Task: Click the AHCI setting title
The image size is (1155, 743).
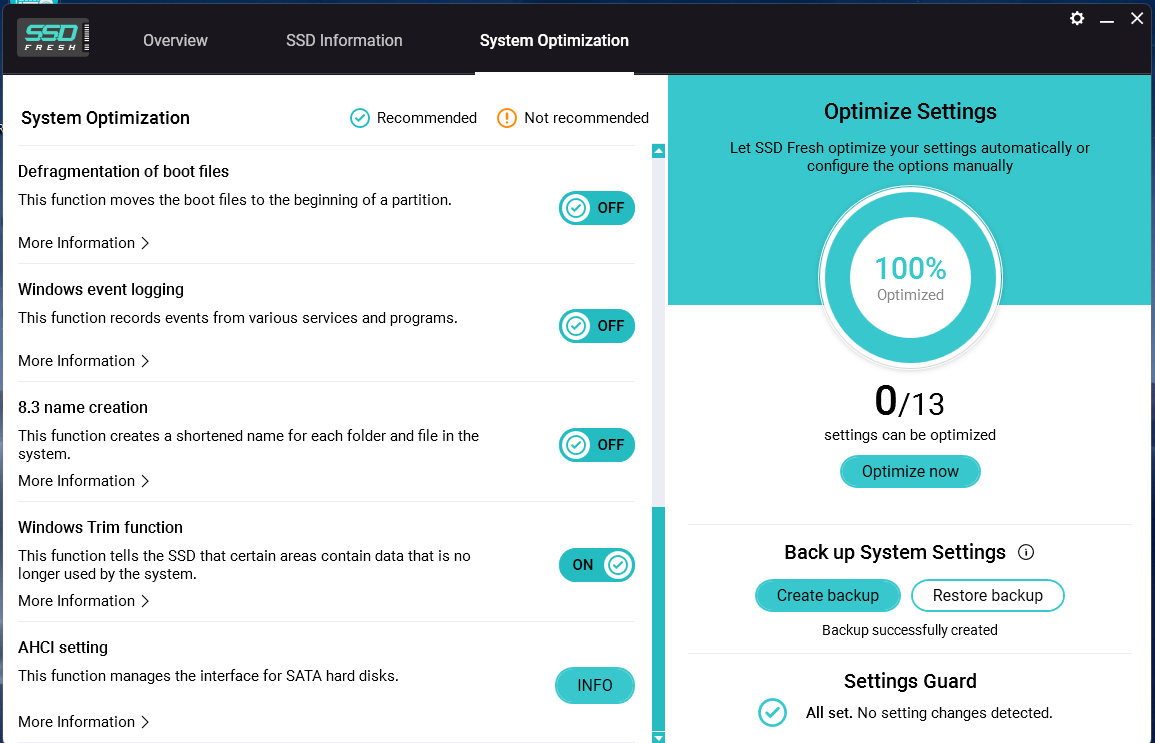Action: (x=63, y=647)
